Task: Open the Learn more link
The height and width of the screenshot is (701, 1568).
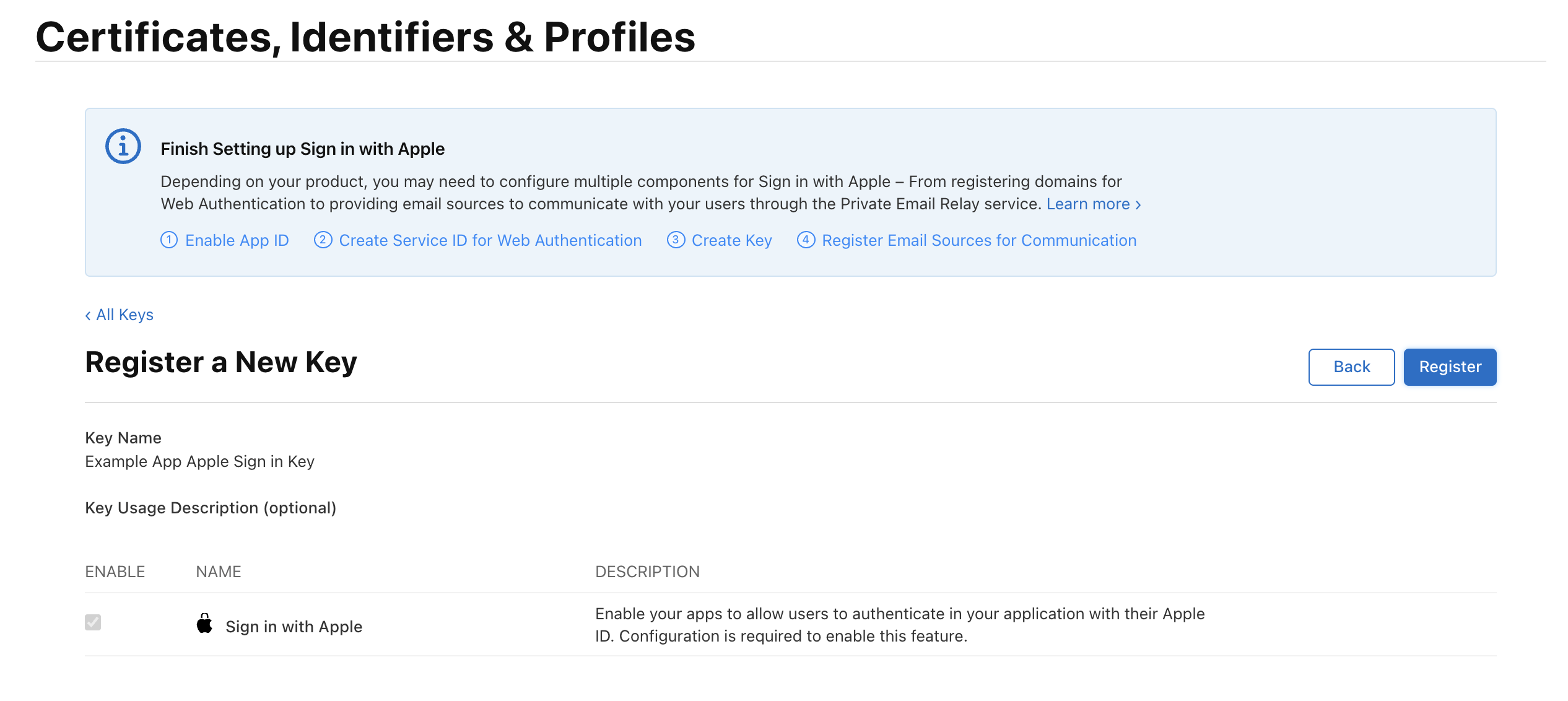Action: 1088,204
